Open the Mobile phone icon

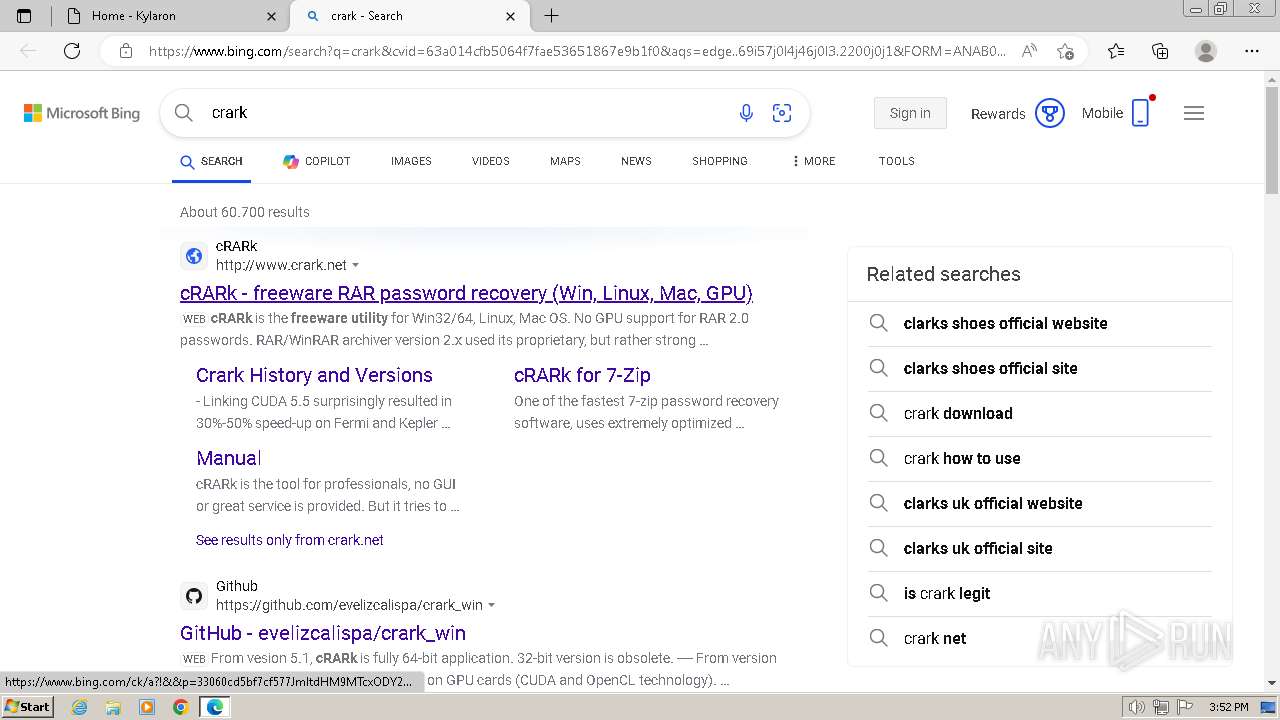click(x=1140, y=113)
